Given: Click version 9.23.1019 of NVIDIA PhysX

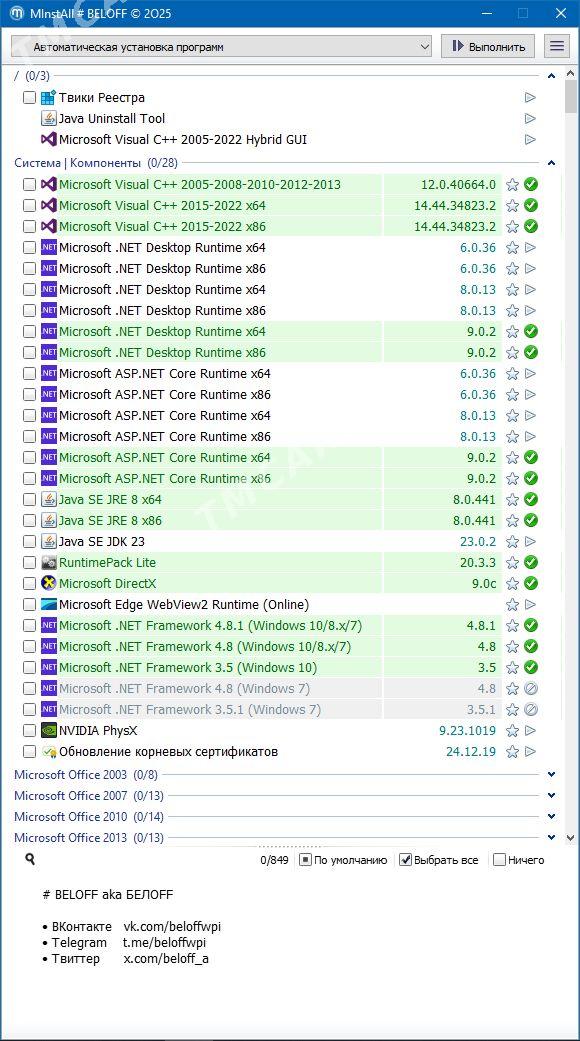Looking at the screenshot, I should (467, 731).
